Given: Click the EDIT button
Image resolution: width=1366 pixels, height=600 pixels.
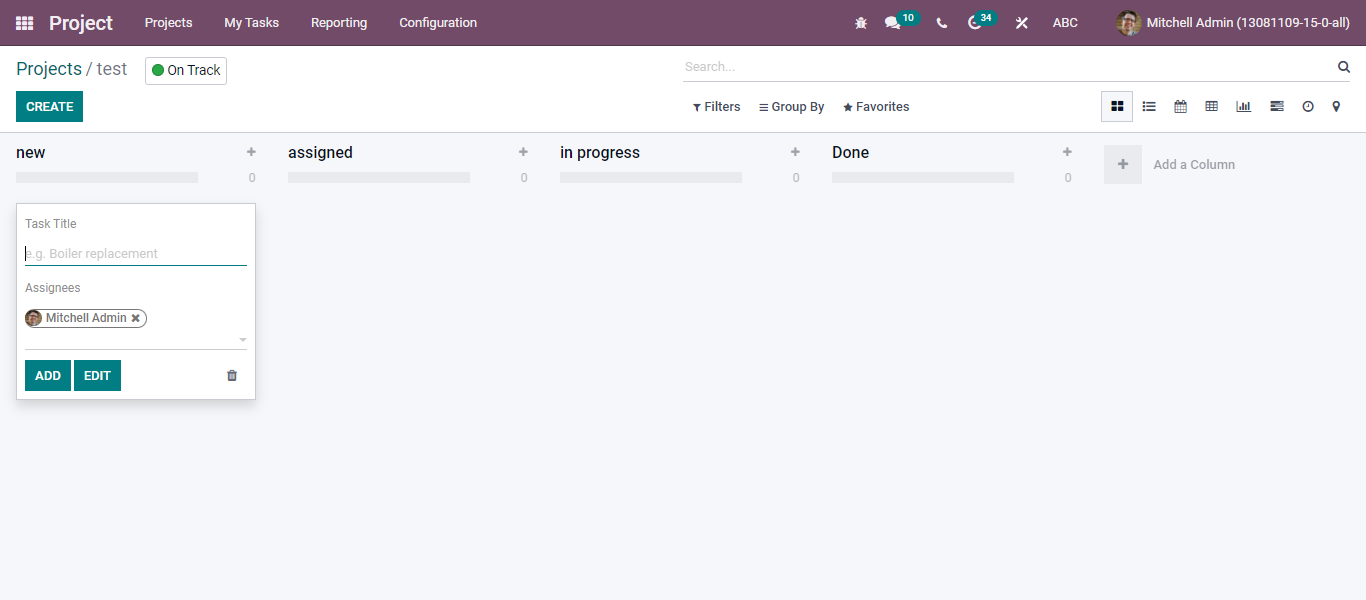Looking at the screenshot, I should click(97, 375).
